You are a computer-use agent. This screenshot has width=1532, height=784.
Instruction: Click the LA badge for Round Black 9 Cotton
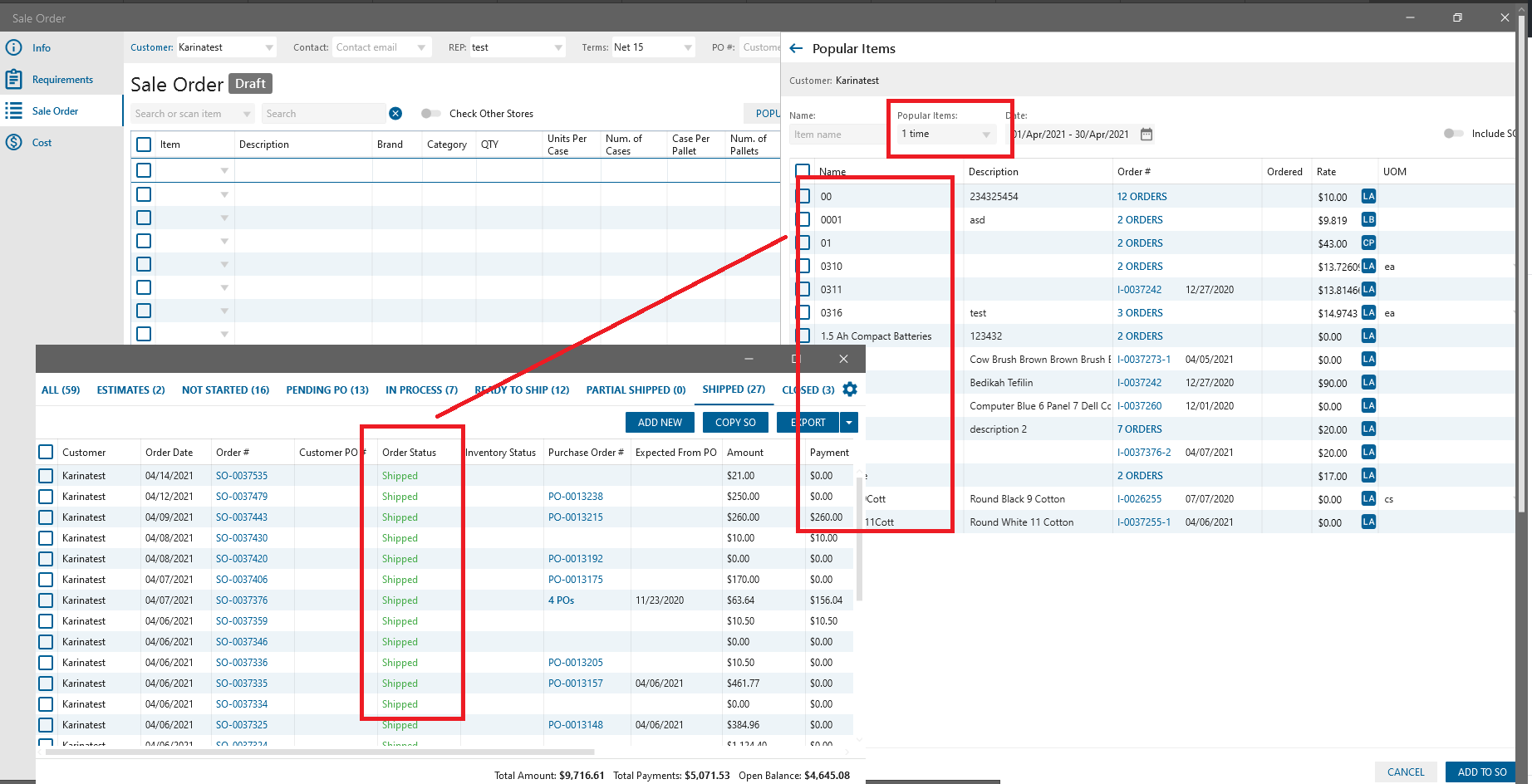1368,498
